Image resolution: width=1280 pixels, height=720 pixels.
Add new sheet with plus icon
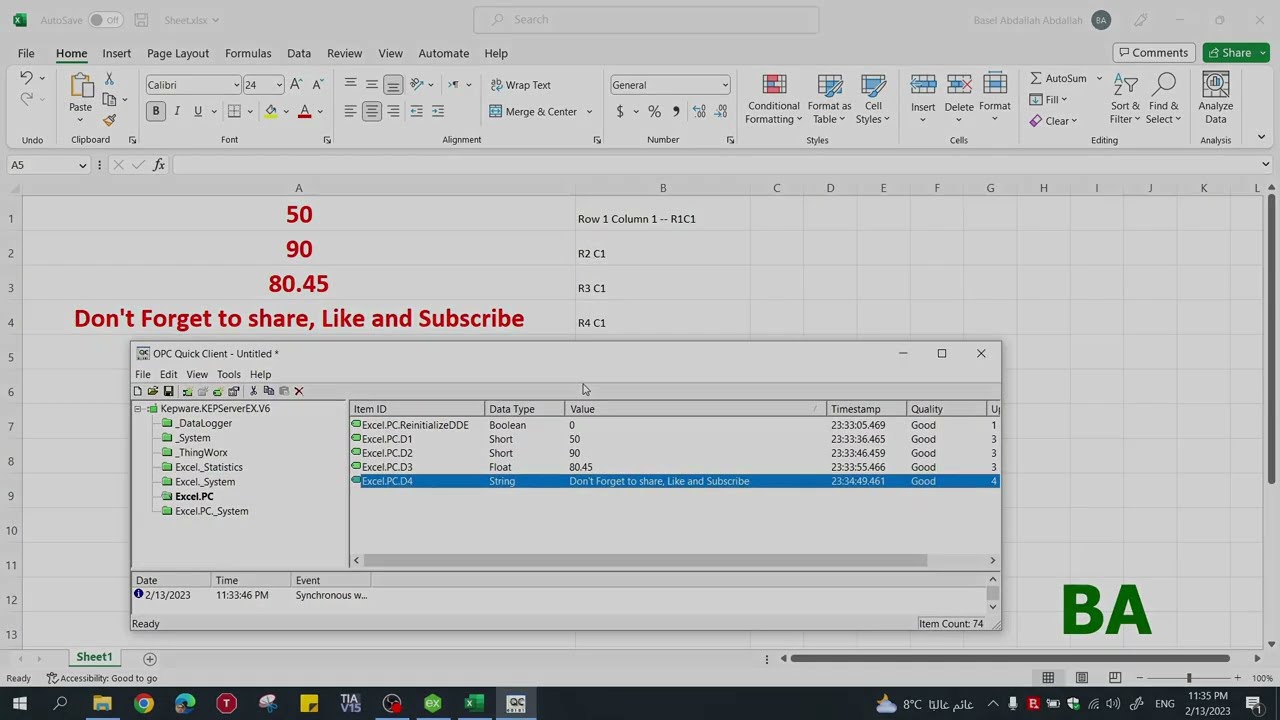click(x=150, y=658)
